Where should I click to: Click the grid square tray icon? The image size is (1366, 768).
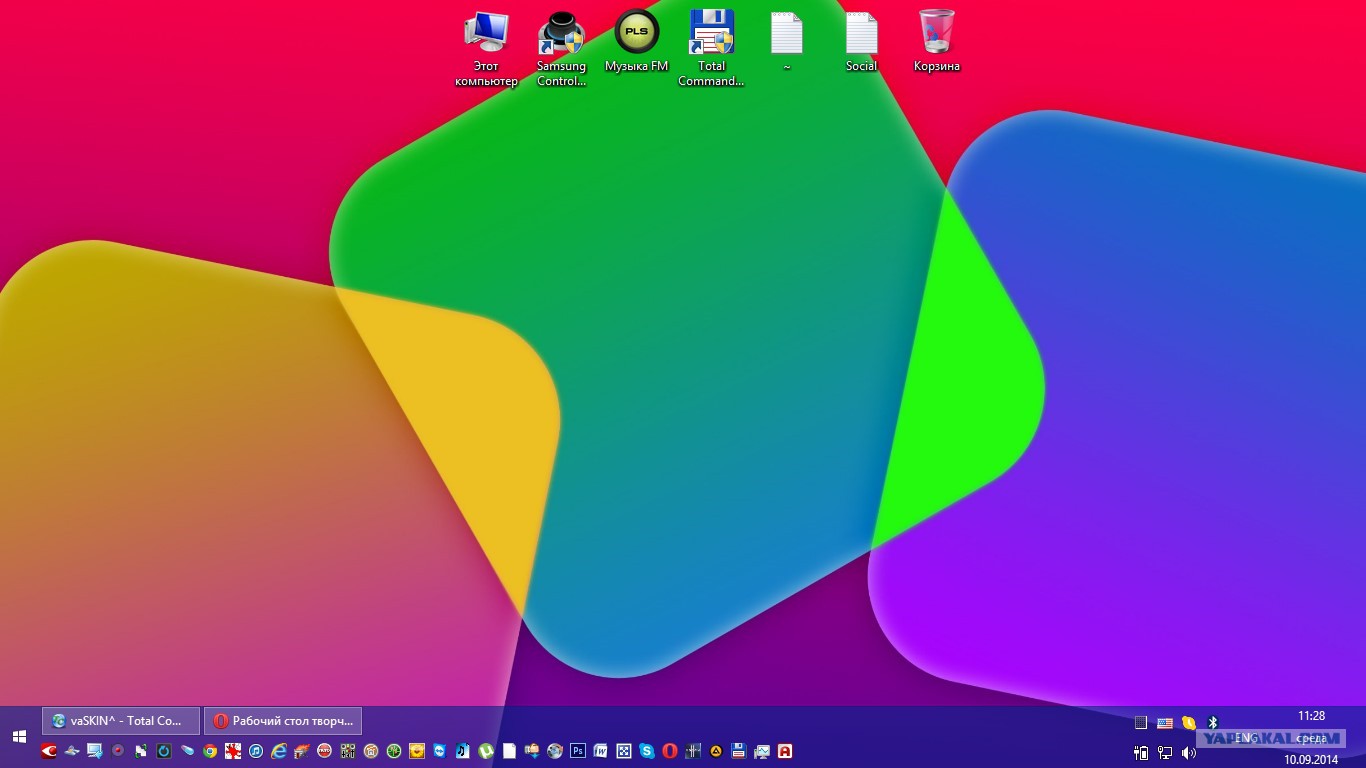[1141, 722]
